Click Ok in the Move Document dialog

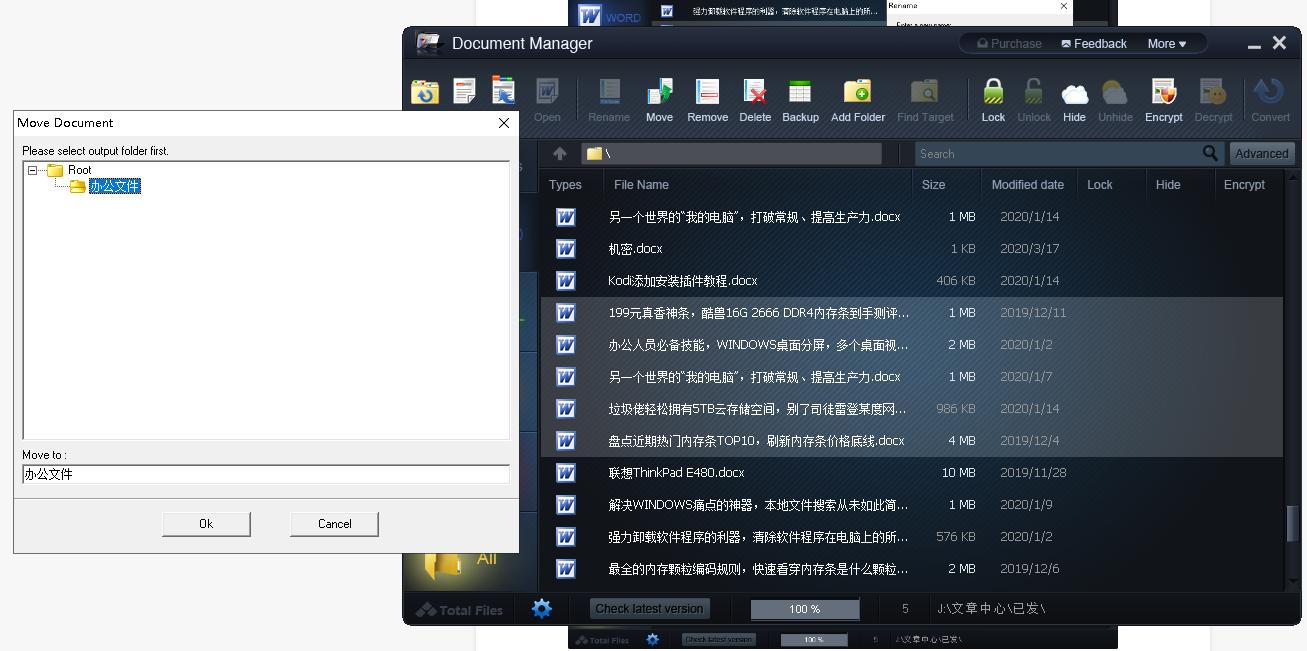(206, 523)
